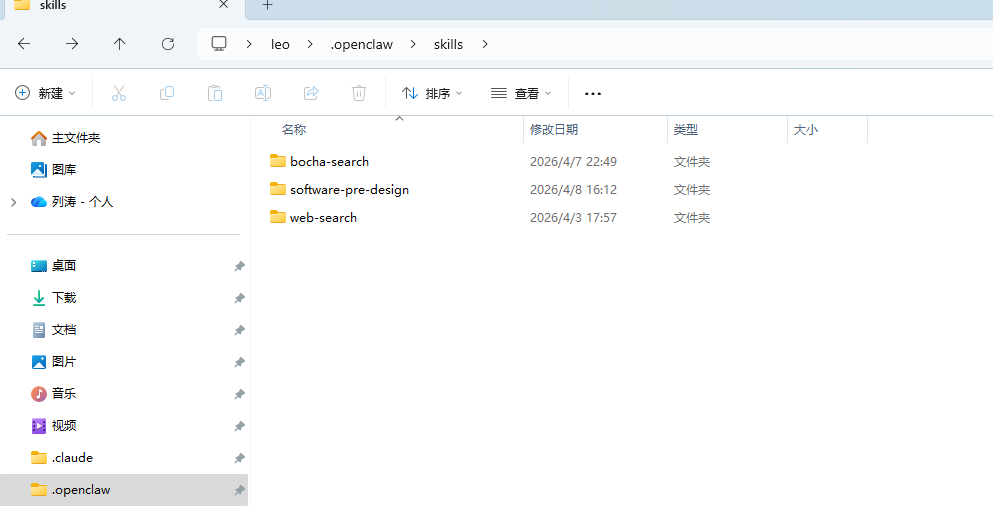This screenshot has width=993, height=507.
Task: Refresh the current folder view
Action: (x=168, y=44)
